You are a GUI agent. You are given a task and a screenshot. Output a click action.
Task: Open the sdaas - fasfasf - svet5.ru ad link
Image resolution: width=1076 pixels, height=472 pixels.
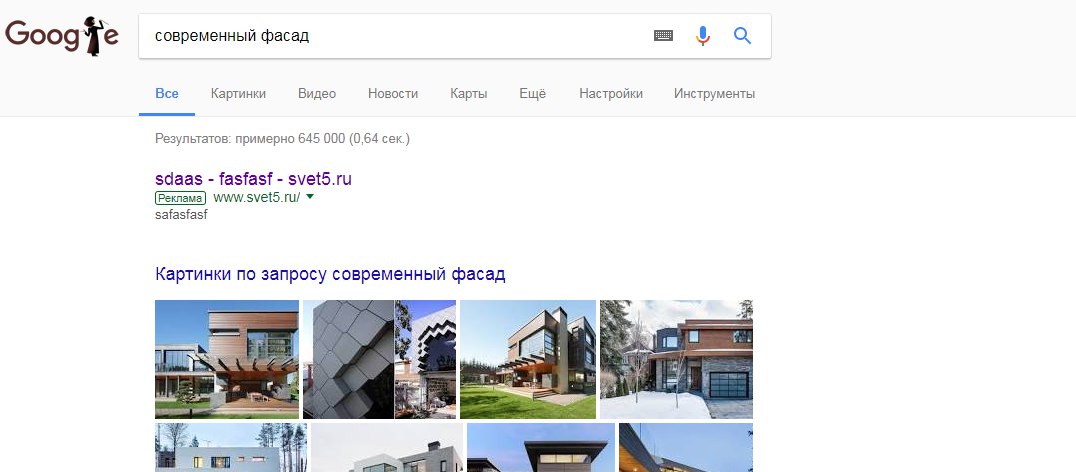[253, 179]
